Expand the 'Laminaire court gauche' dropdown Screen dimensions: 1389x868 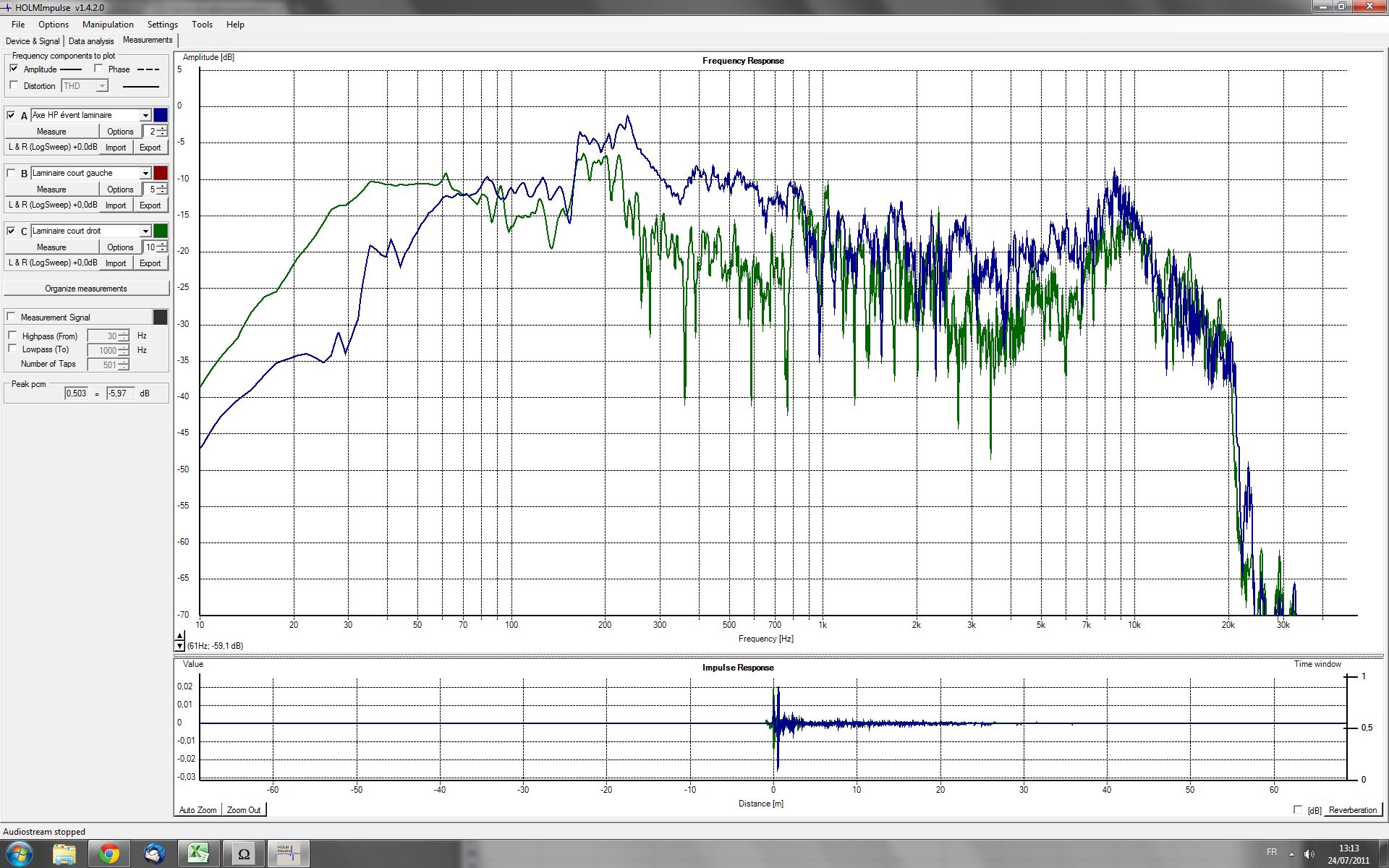click(x=145, y=173)
